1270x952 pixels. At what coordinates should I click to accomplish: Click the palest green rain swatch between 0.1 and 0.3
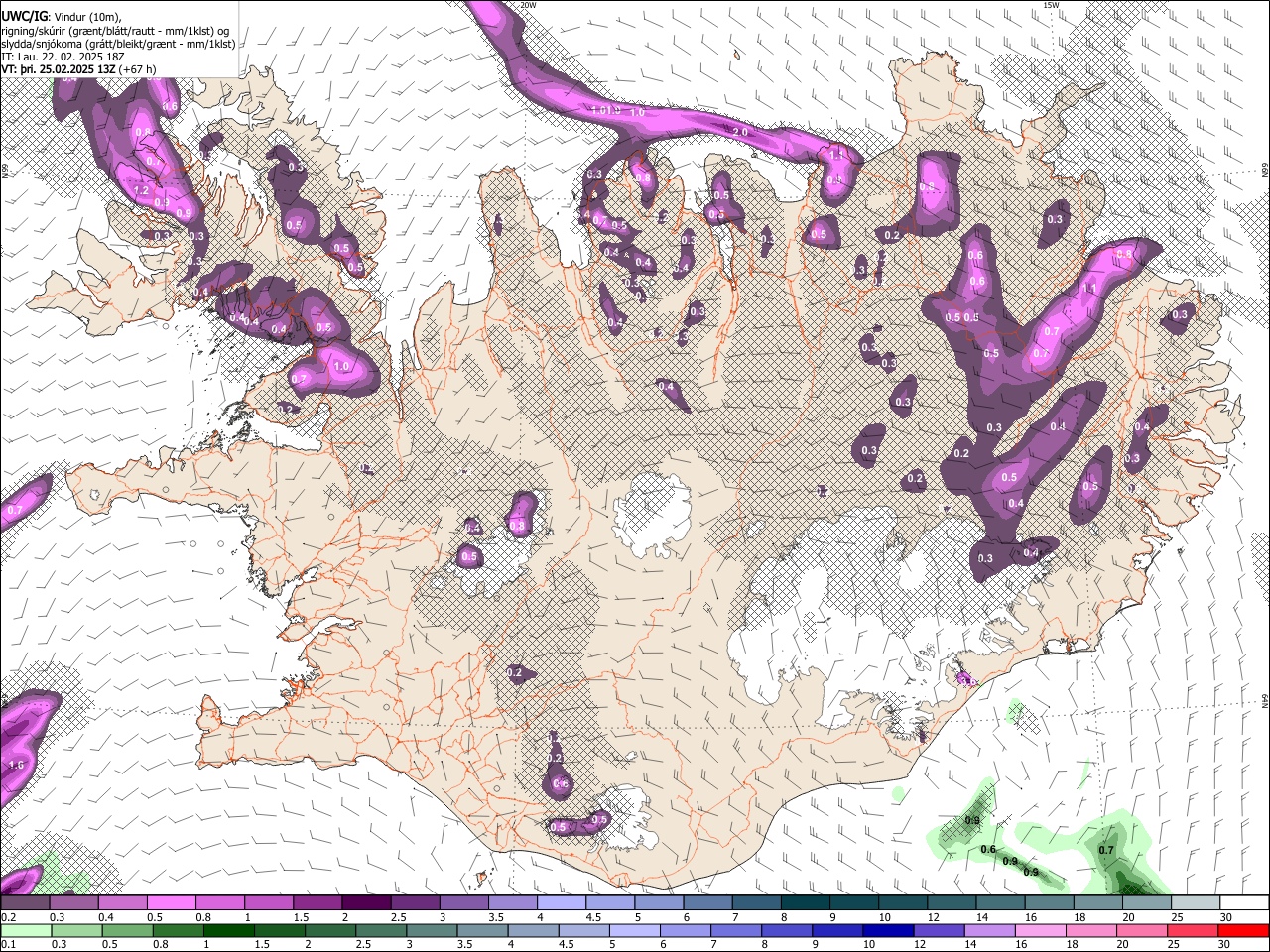(x=26, y=931)
